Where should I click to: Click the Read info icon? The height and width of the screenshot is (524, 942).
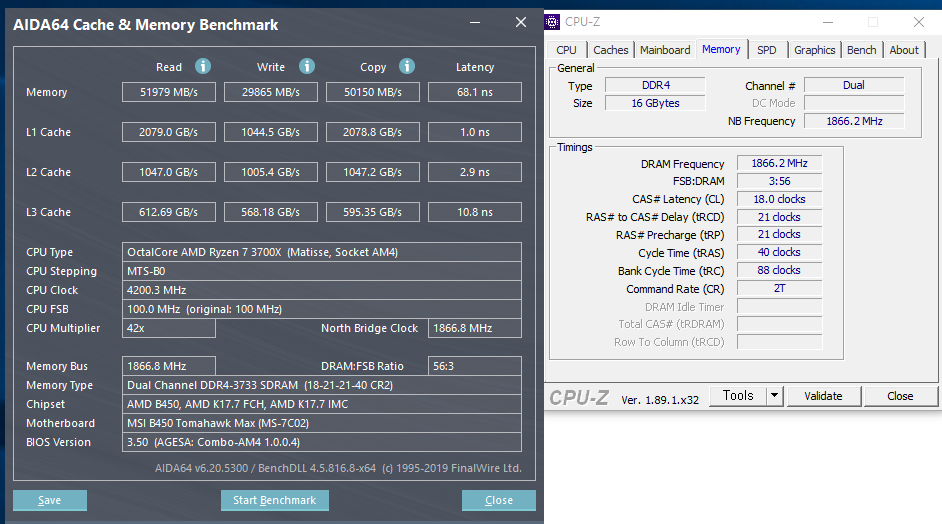click(203, 66)
